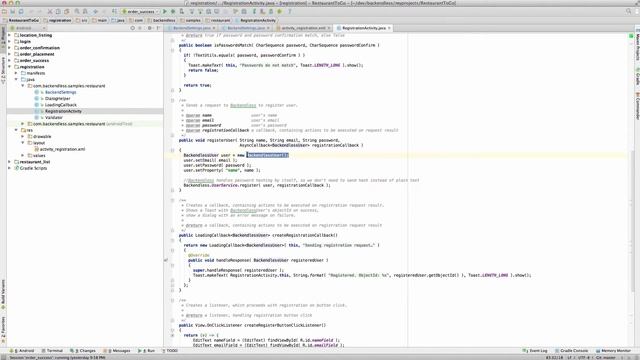Screen dimensions: 640x360
Task: Click the highlighted BackendlessUser() constructor text
Action: pos(268,155)
